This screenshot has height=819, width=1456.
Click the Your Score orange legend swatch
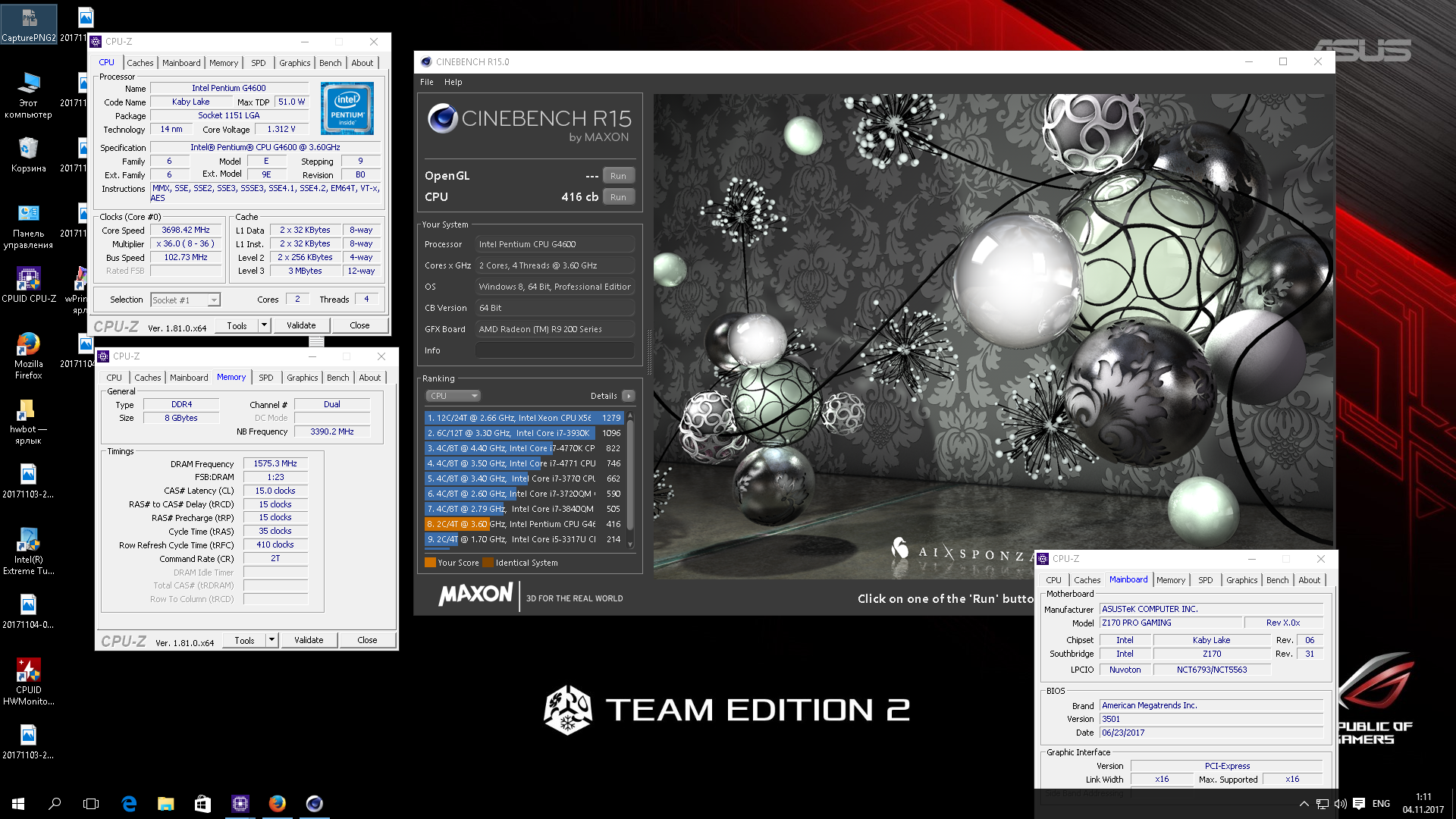[x=430, y=563]
